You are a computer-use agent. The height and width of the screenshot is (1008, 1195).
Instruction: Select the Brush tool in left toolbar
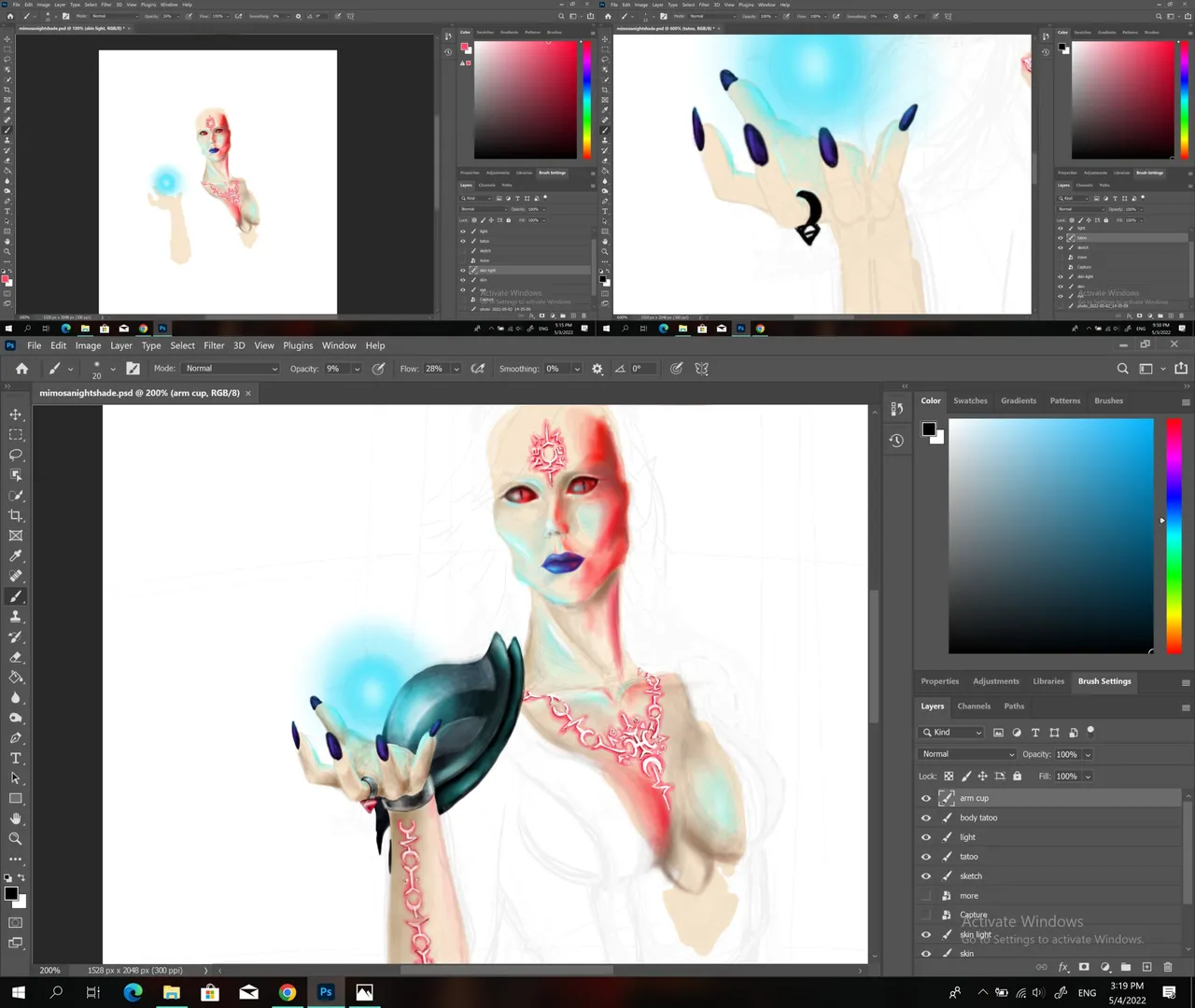coord(16,596)
